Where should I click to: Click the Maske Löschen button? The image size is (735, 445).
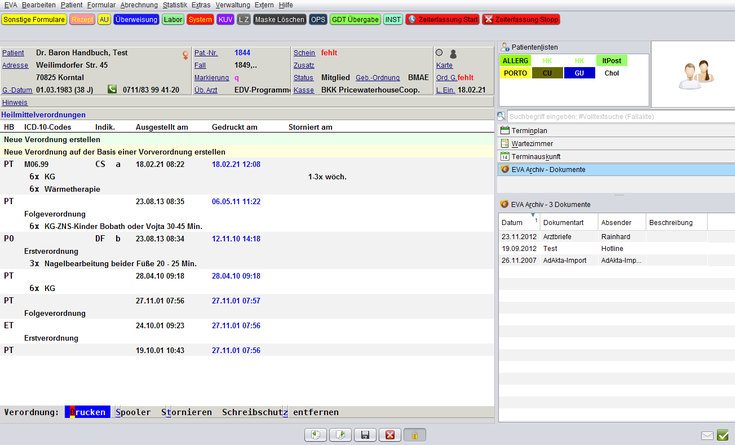coord(280,19)
